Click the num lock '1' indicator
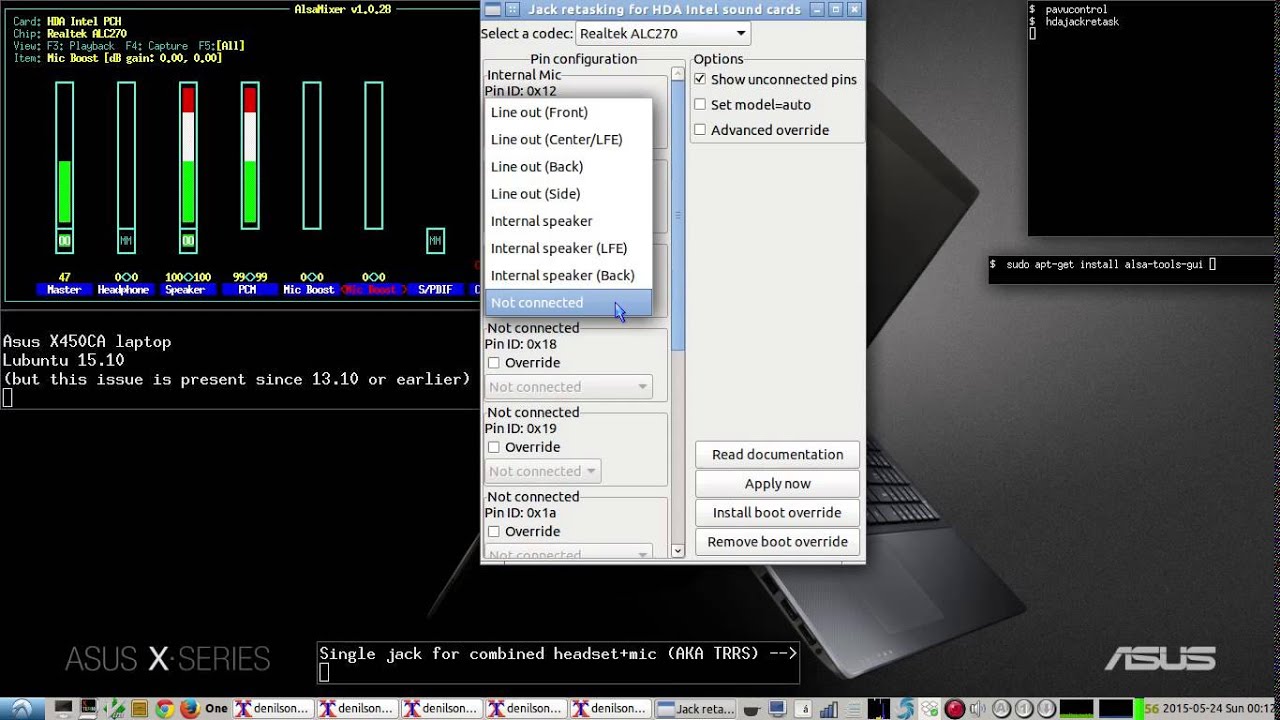Screen dimensions: 1280x720 coord(1025,708)
